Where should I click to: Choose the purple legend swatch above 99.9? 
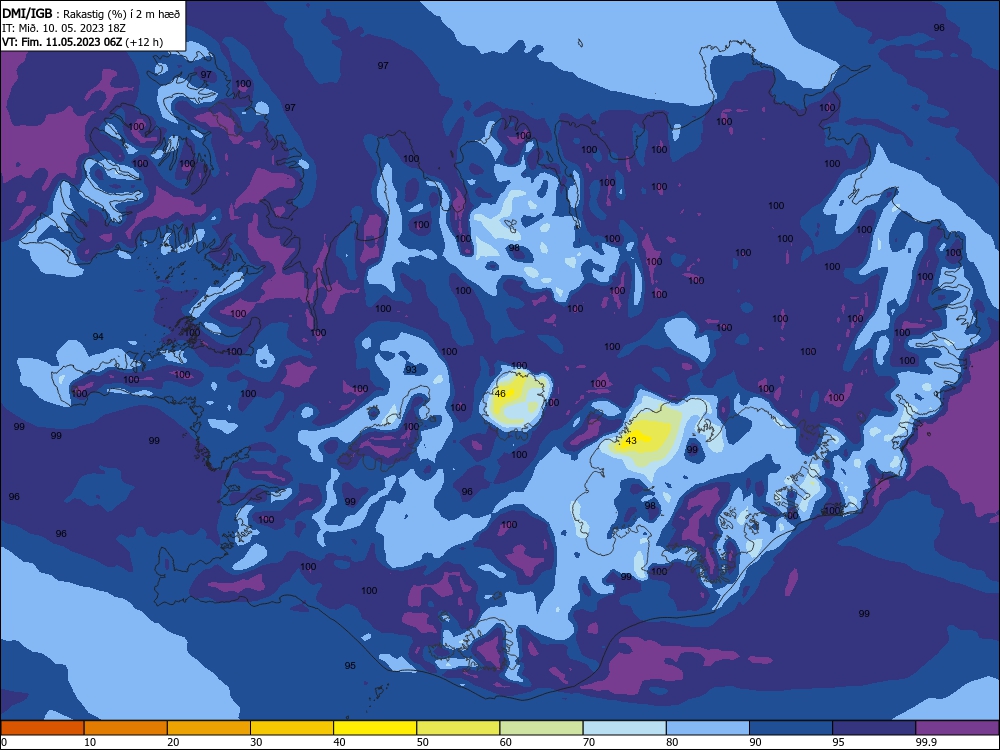(x=957, y=728)
